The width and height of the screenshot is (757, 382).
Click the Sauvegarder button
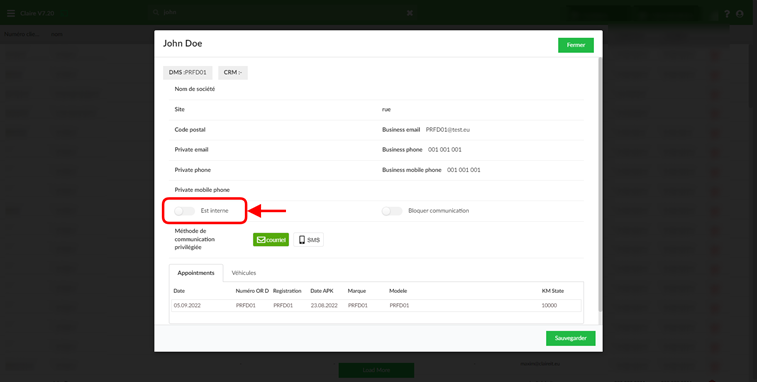point(571,338)
